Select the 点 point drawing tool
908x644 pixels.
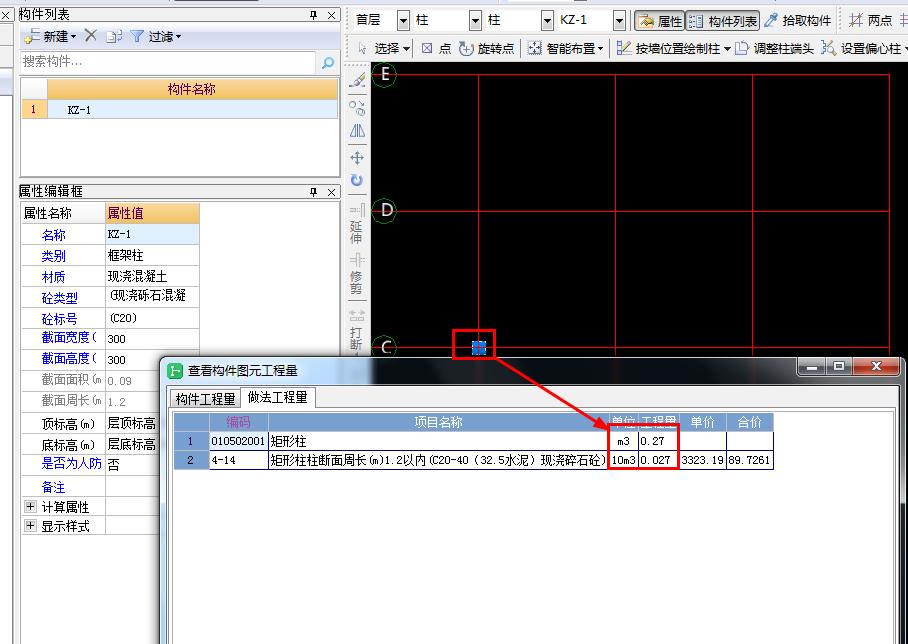click(436, 49)
